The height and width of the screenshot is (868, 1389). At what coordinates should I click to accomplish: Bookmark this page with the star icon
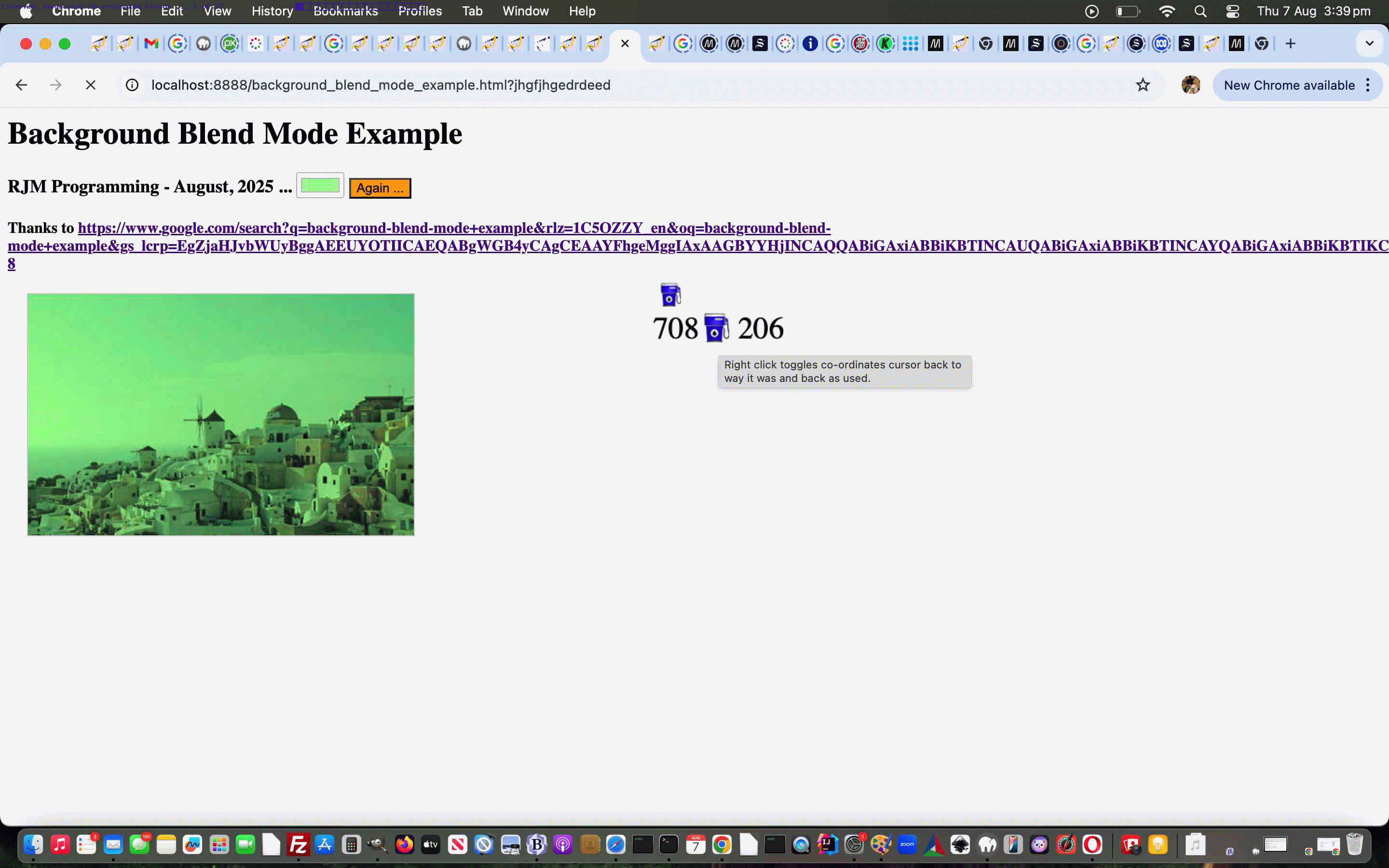[x=1142, y=85]
